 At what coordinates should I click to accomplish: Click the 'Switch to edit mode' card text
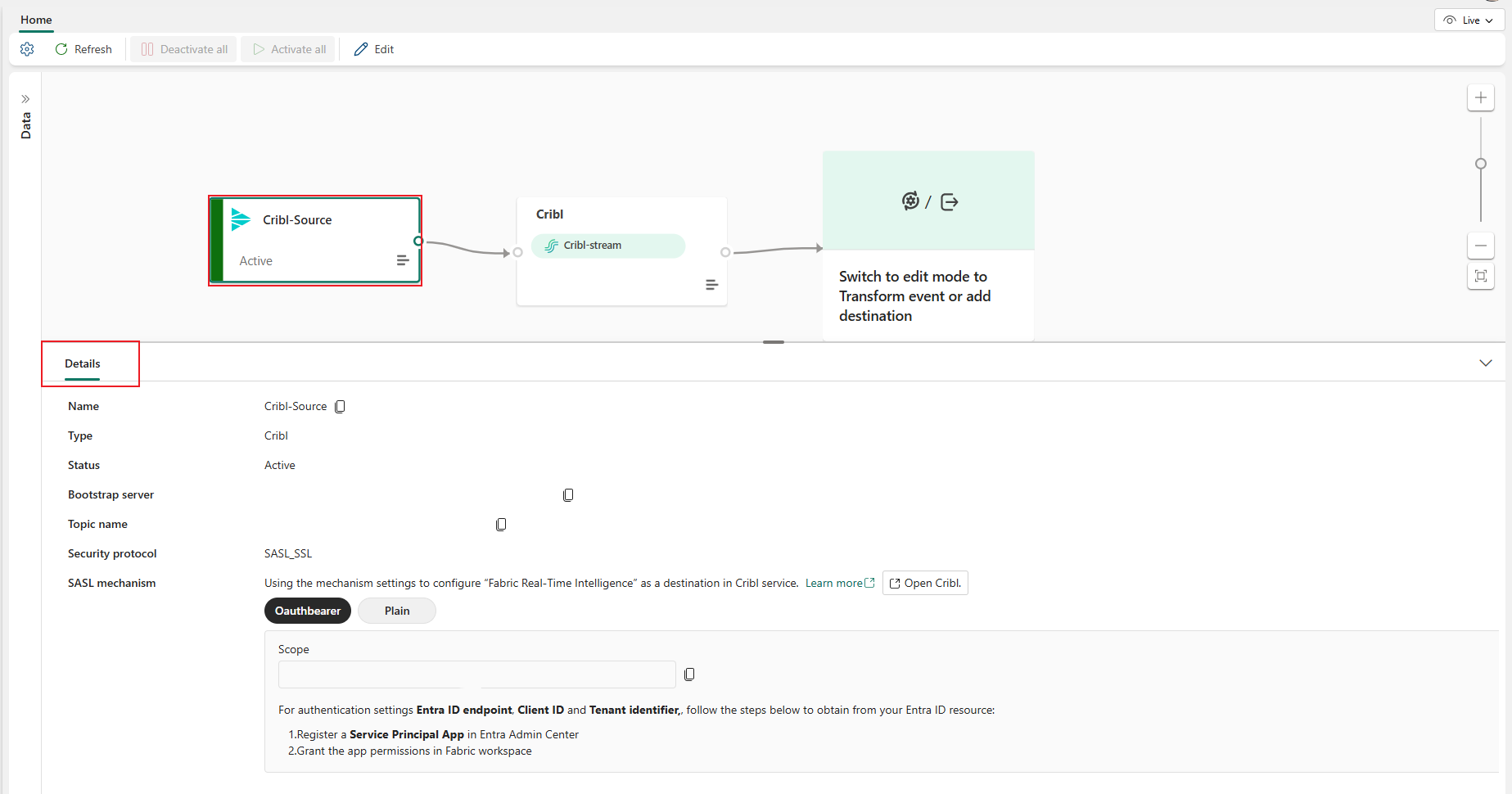coord(914,296)
